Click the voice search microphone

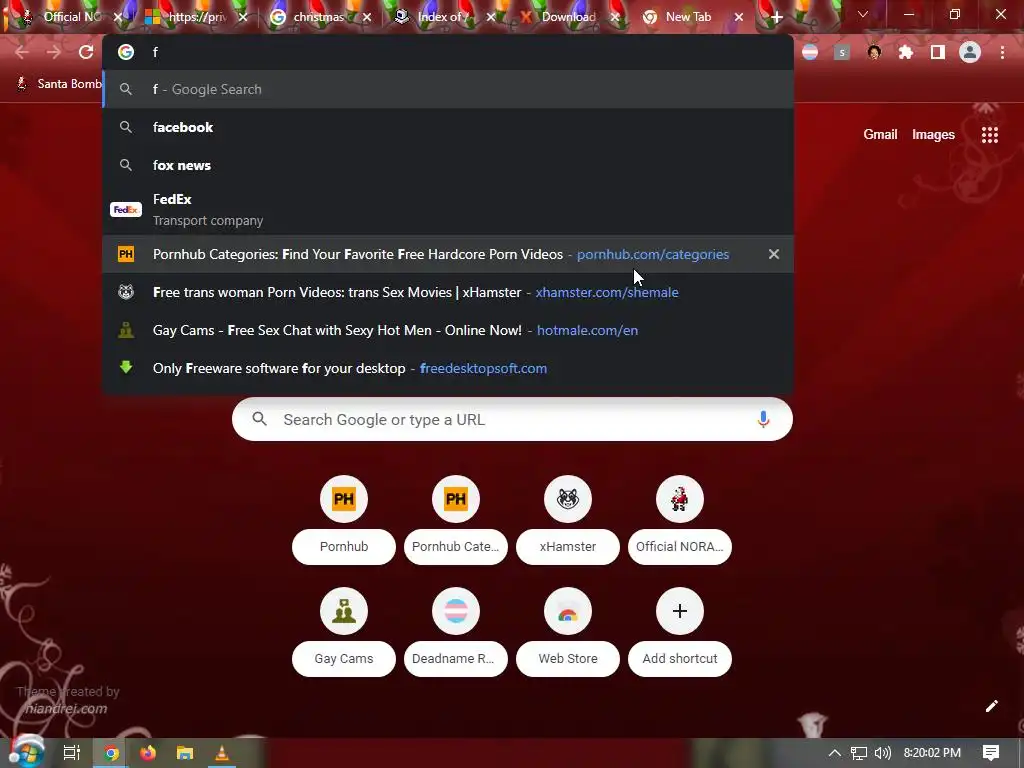tap(763, 419)
